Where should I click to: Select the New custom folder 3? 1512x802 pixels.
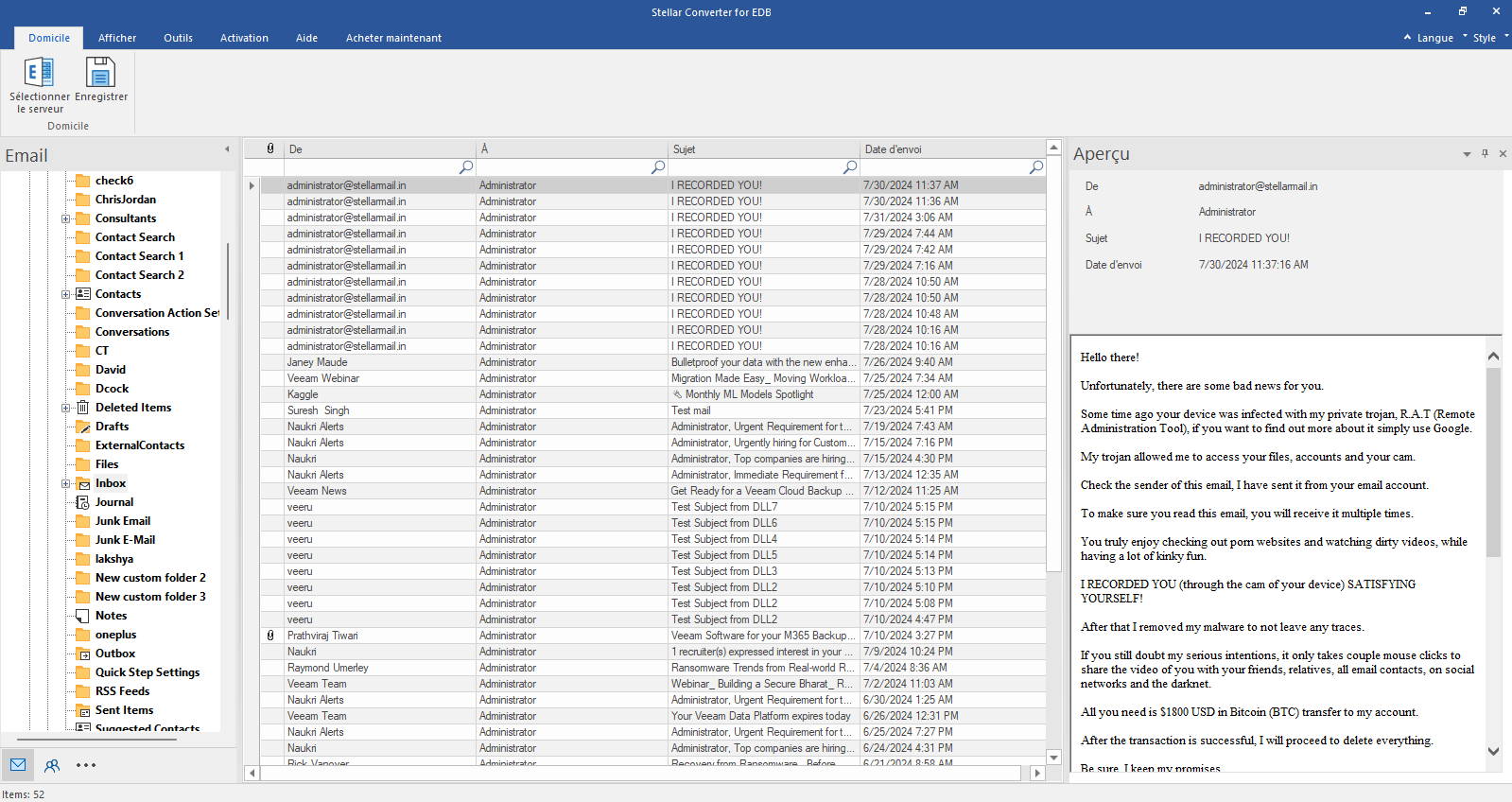click(x=150, y=597)
